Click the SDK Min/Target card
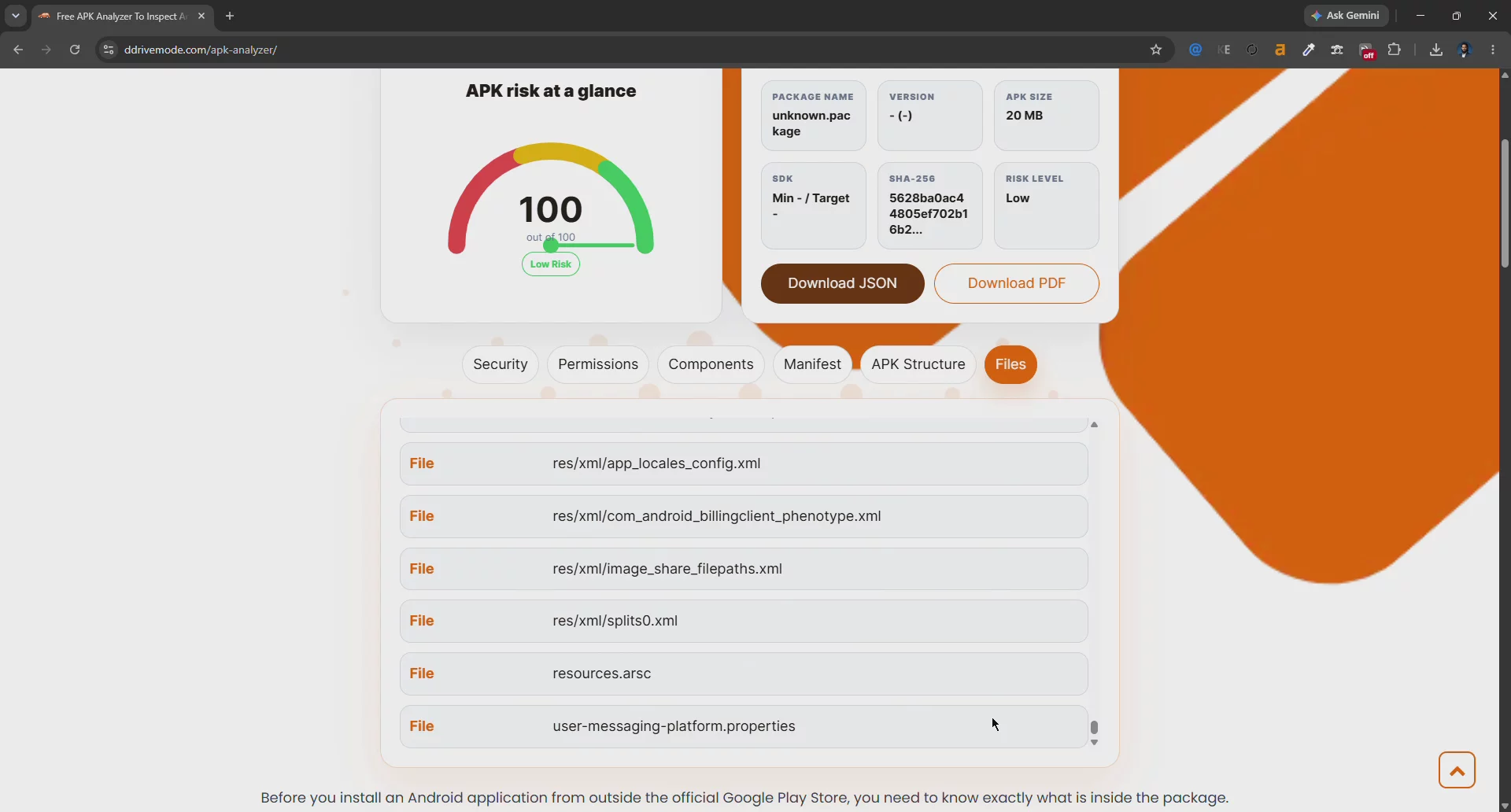Image resolution: width=1511 pixels, height=812 pixels. (813, 205)
